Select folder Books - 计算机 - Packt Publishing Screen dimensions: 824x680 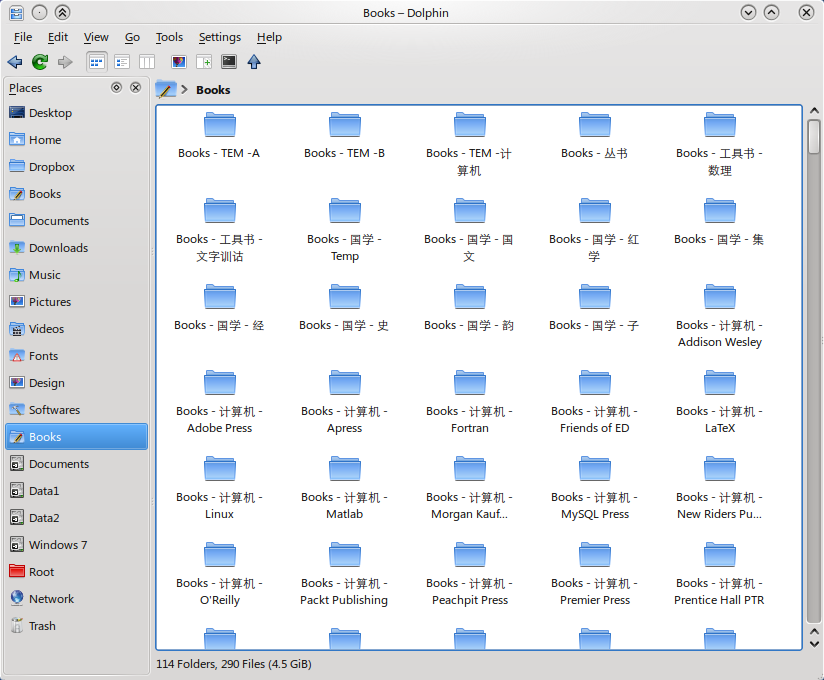tap(344, 575)
